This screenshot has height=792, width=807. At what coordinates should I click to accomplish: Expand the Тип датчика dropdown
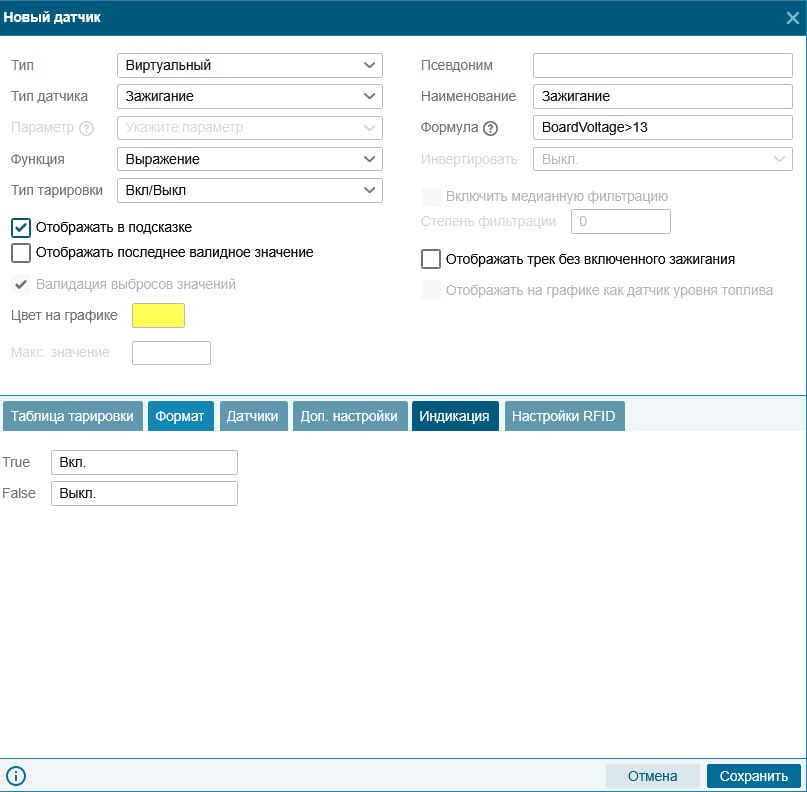click(249, 97)
